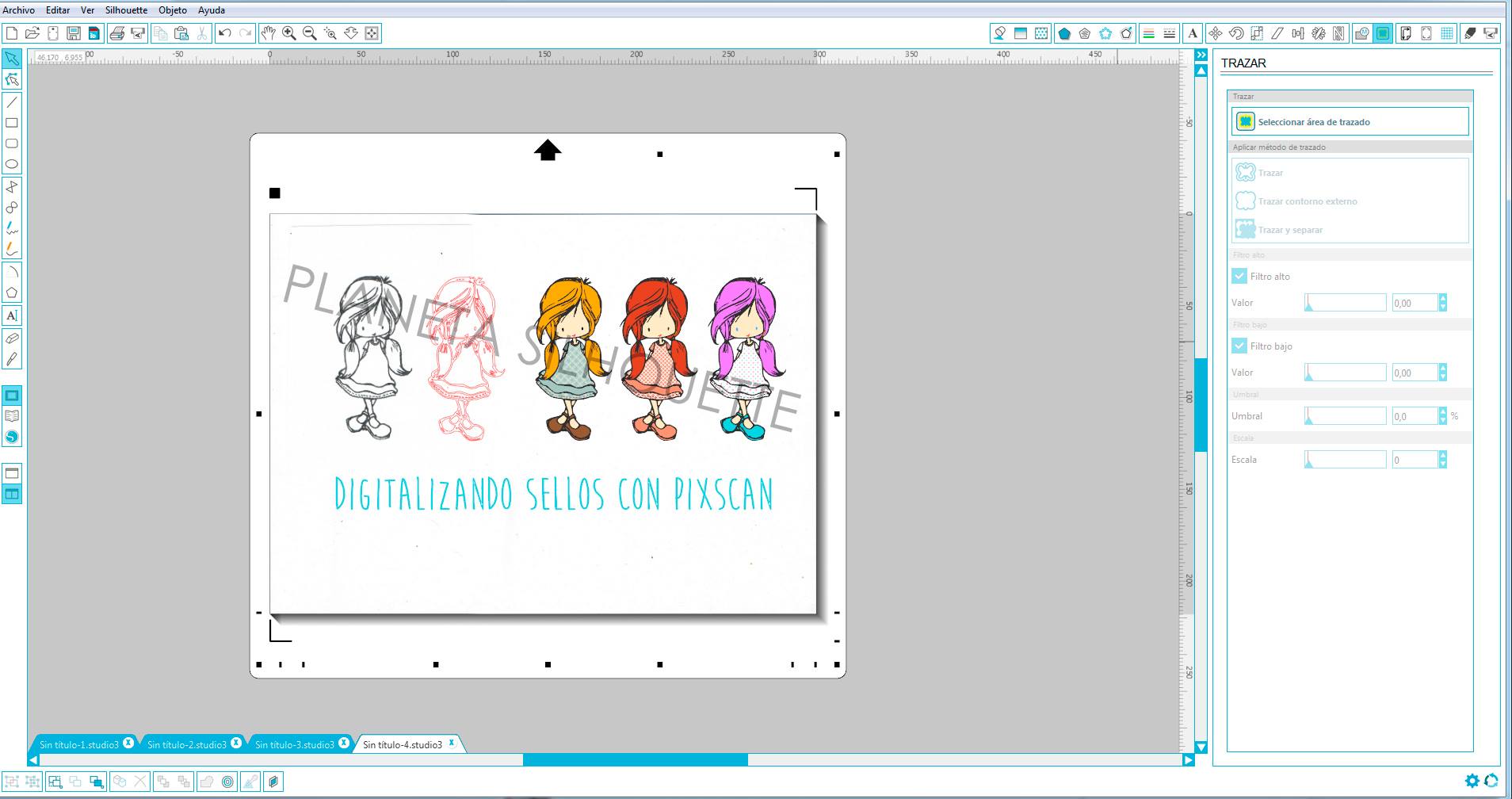Toggle the Filtro alto checkbox
The height and width of the screenshot is (799, 1512).
1239,276
